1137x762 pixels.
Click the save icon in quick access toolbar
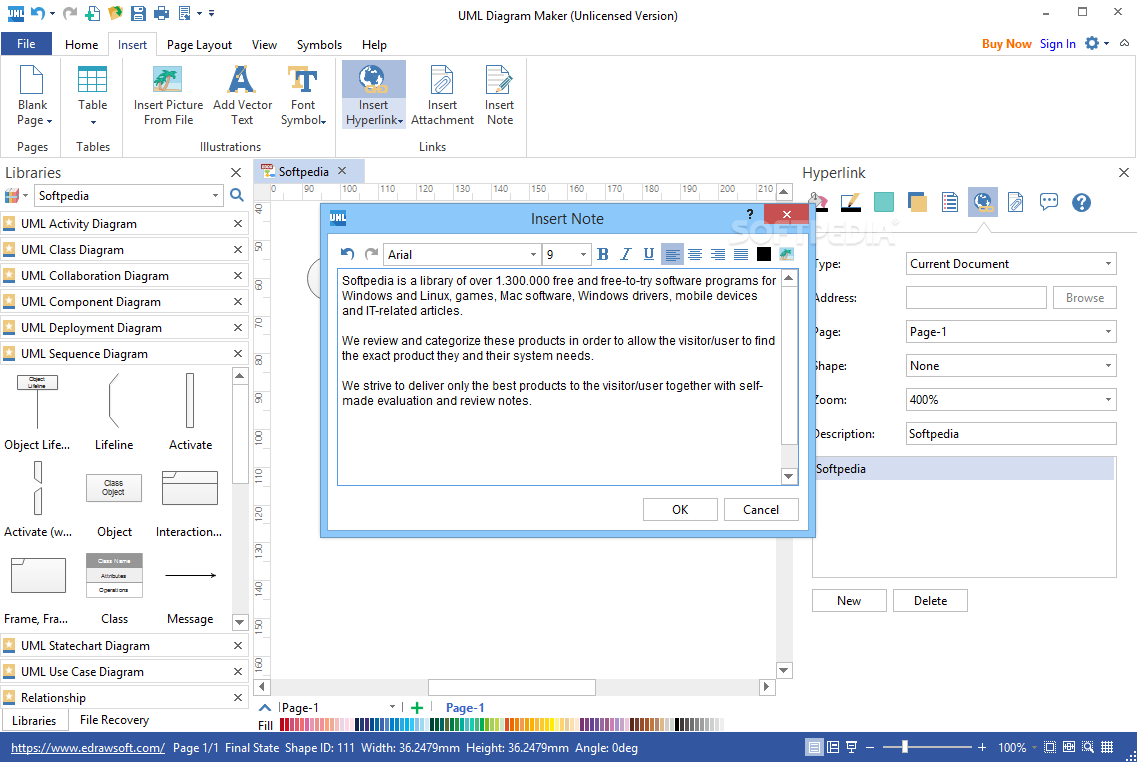(138, 13)
